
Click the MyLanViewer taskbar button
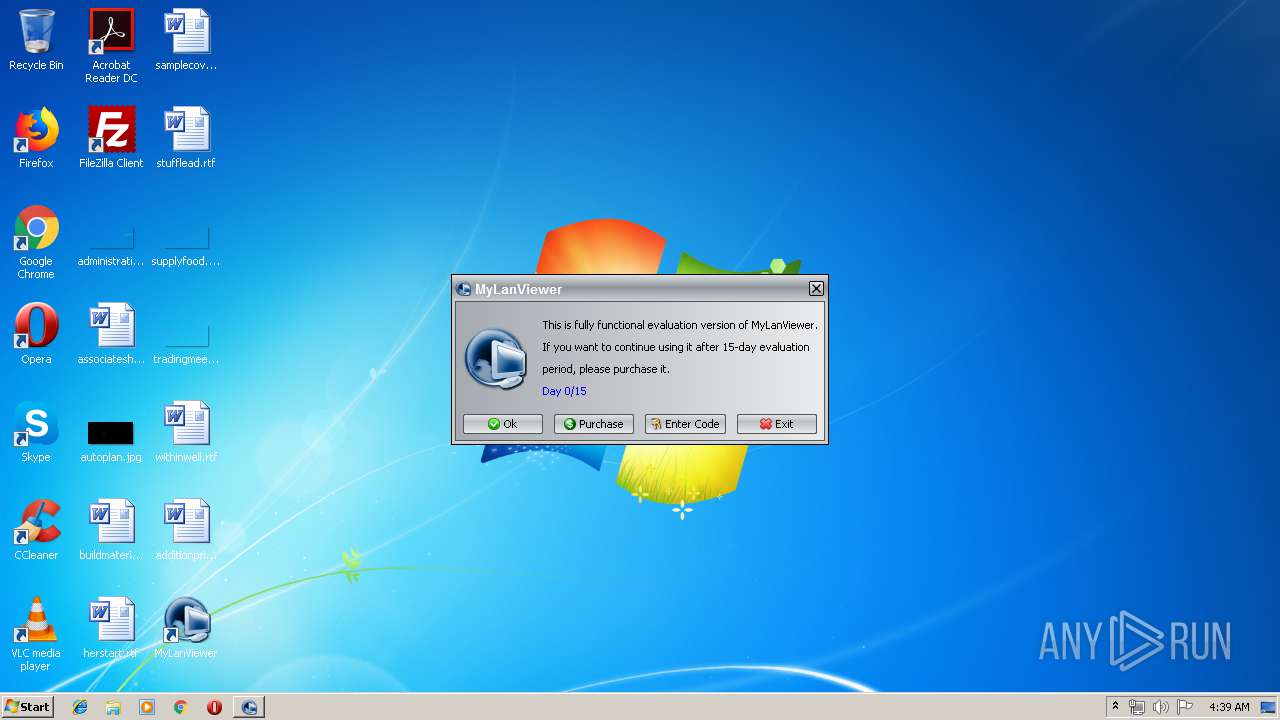click(249, 707)
